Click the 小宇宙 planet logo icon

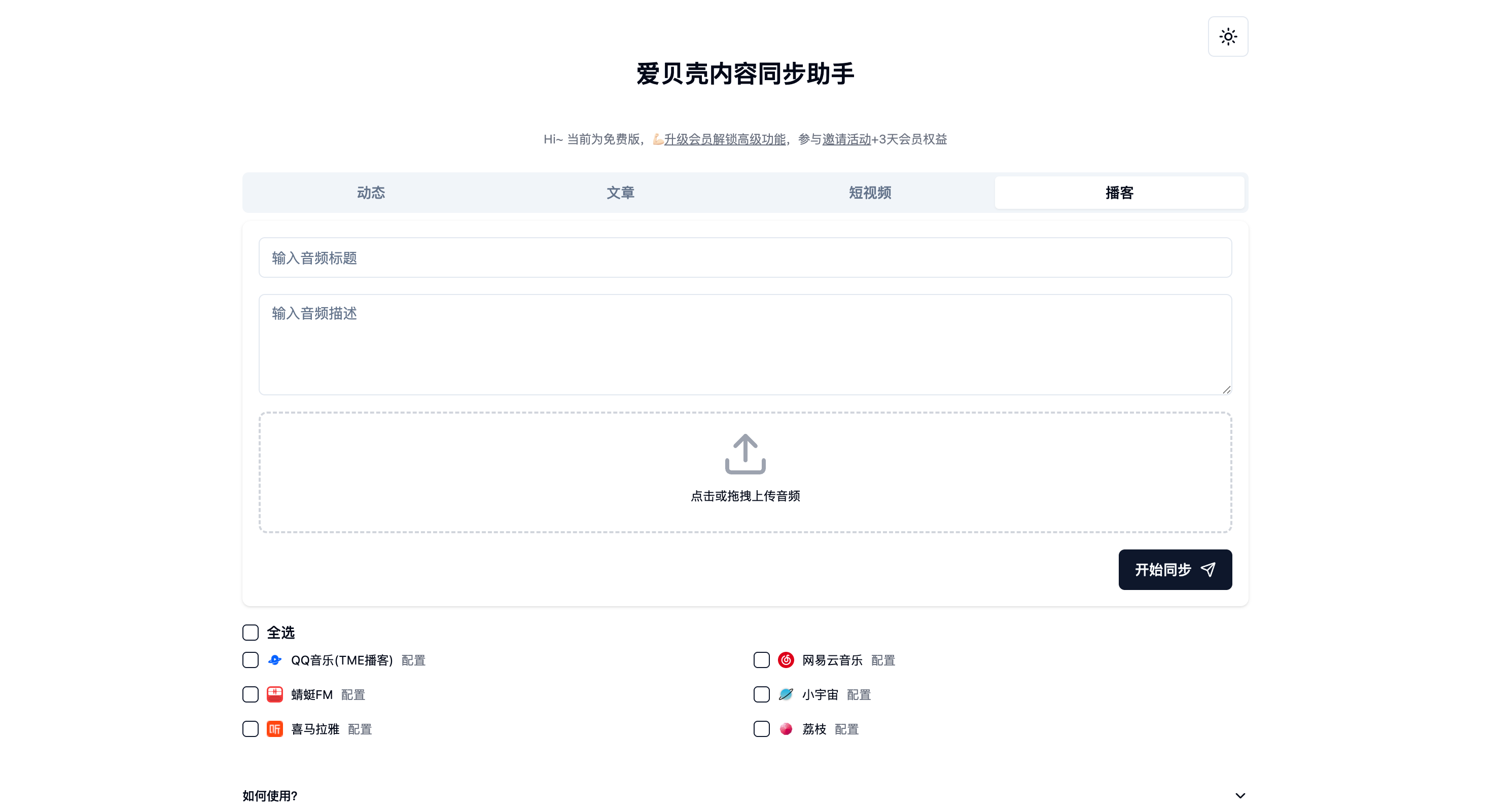click(786, 694)
